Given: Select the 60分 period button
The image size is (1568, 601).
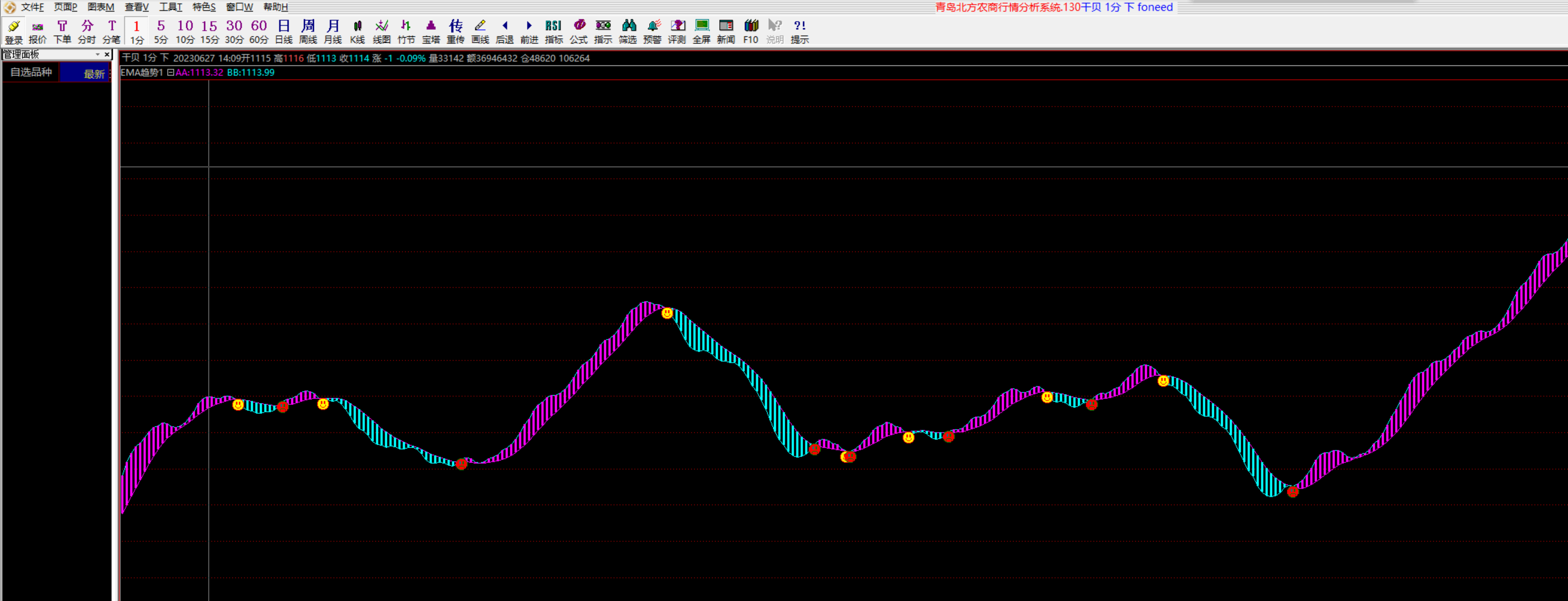Looking at the screenshot, I should point(259,32).
